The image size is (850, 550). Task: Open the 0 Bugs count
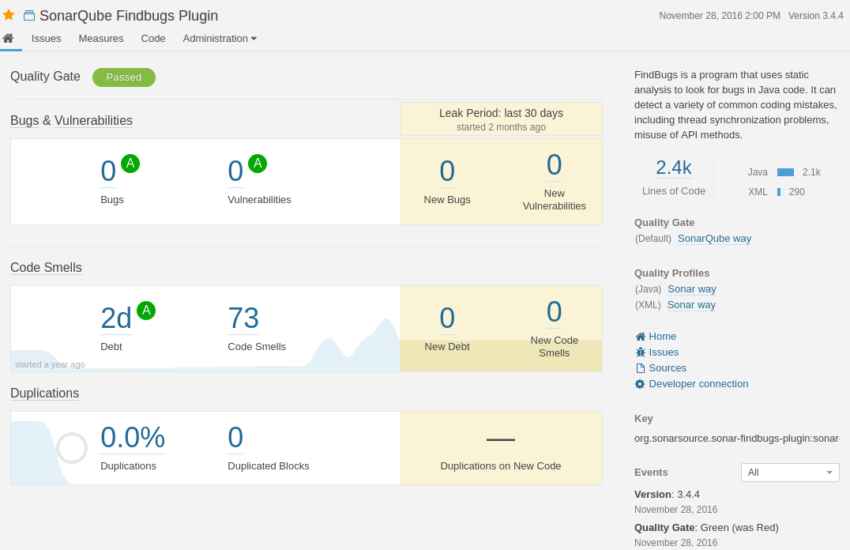coord(108,171)
